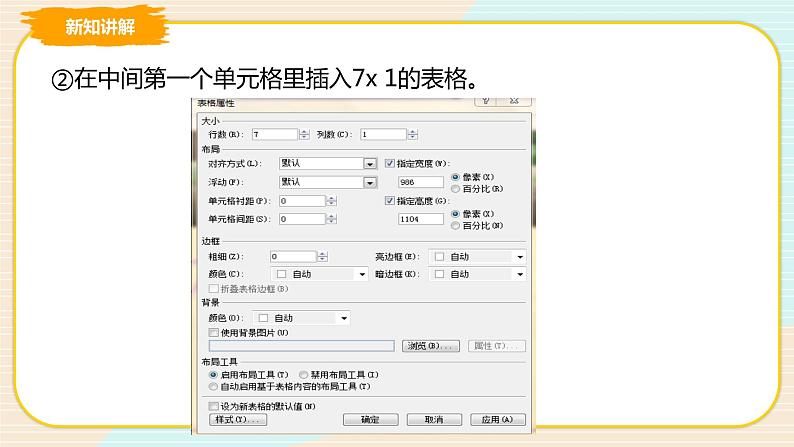The width and height of the screenshot is (794, 447).
Task: Click the help question mark button in the dialog title bar
Action: (486, 101)
